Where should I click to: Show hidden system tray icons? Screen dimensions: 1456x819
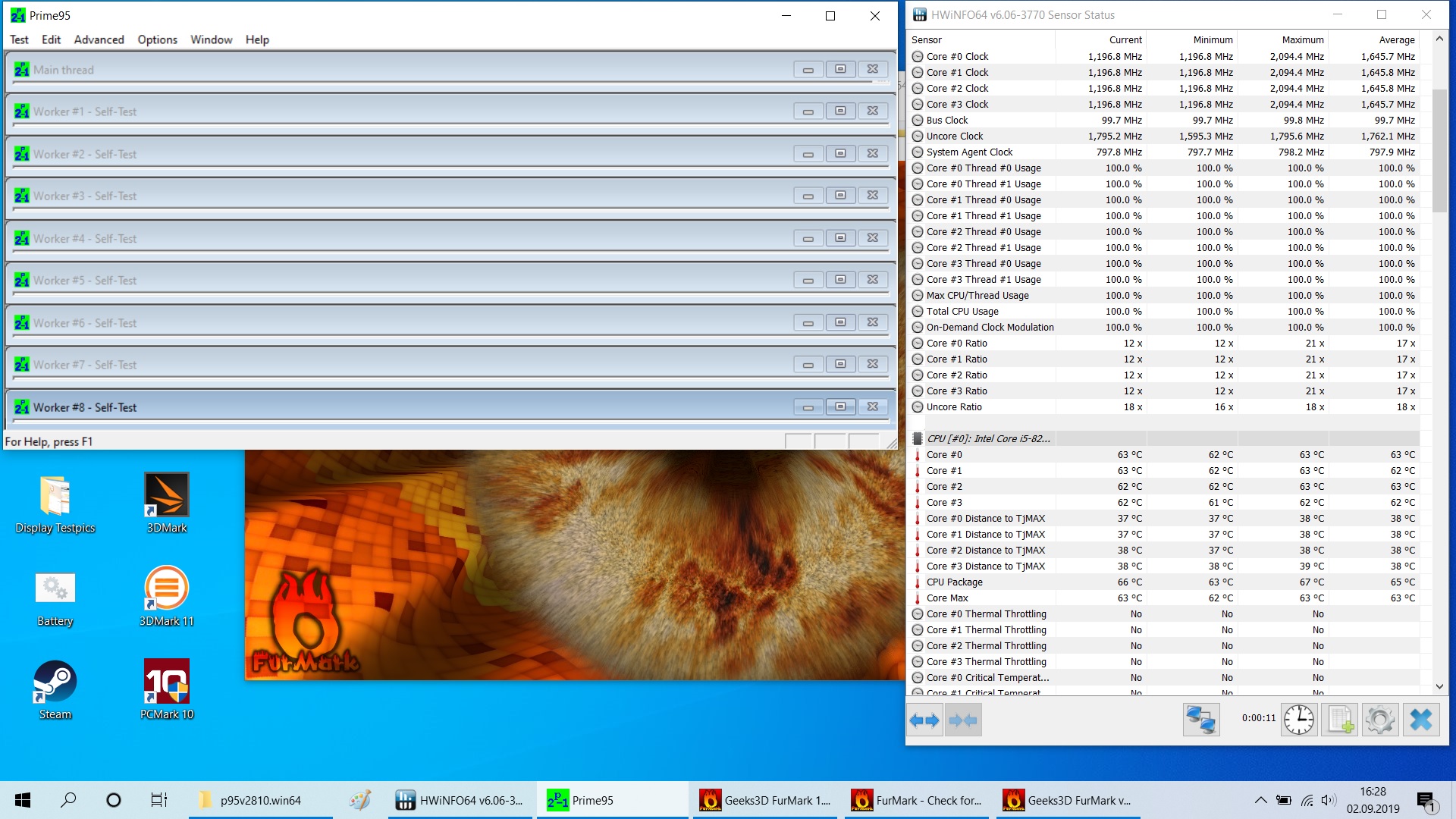(1260, 800)
